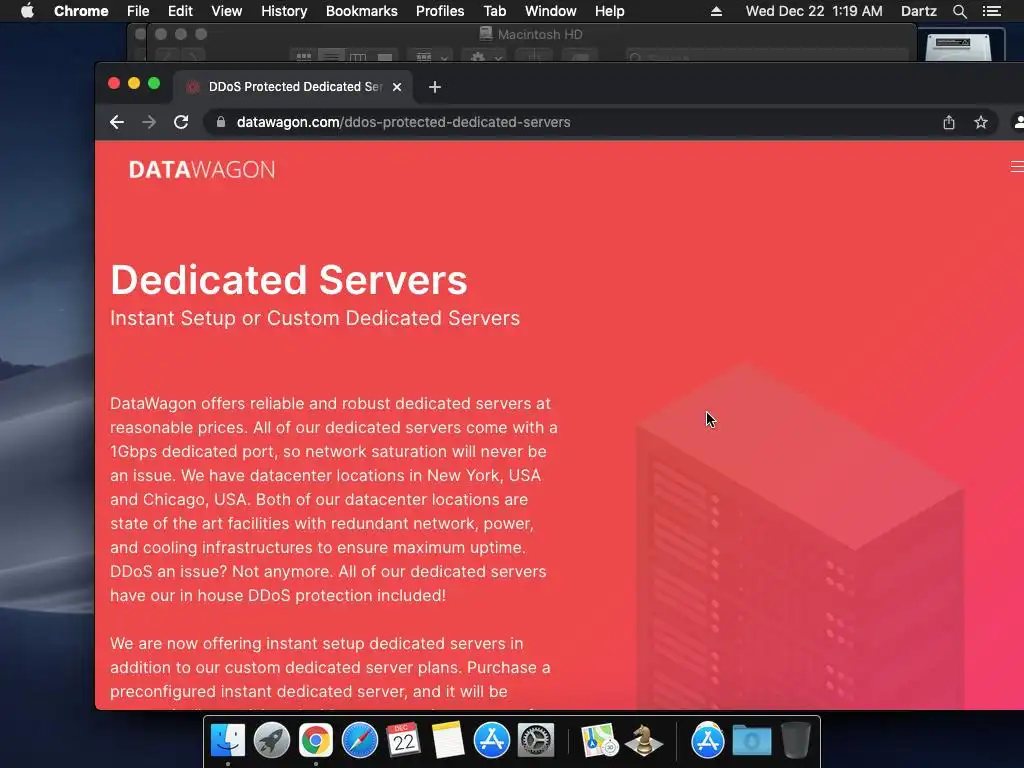Click the DATAWAGON logo
Image resolution: width=1024 pixels, height=768 pixels.
tap(202, 170)
